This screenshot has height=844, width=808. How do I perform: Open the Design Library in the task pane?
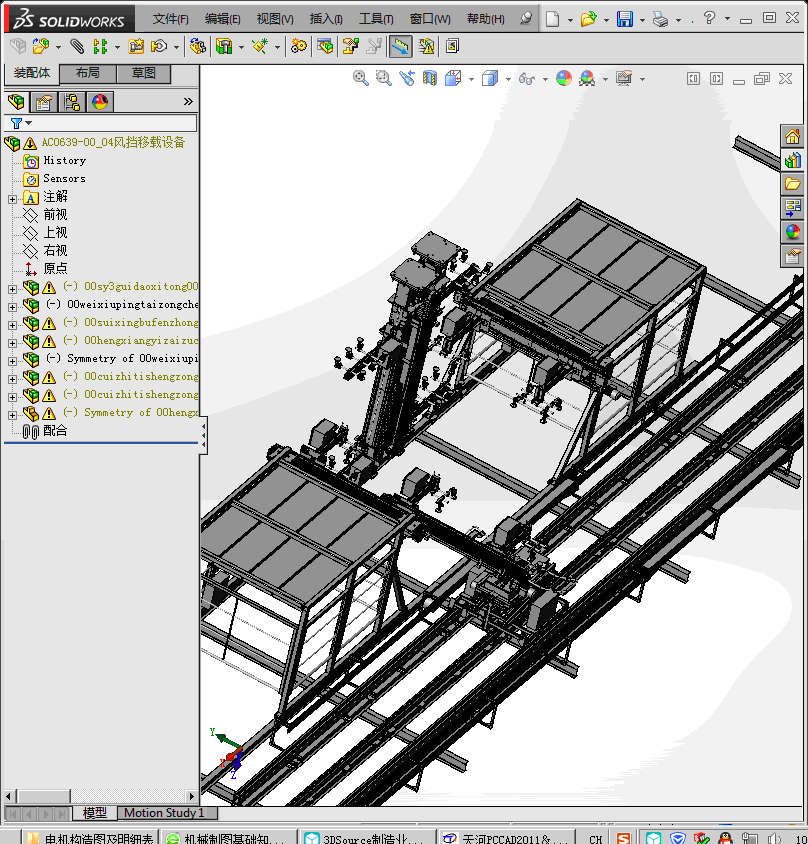[x=793, y=160]
